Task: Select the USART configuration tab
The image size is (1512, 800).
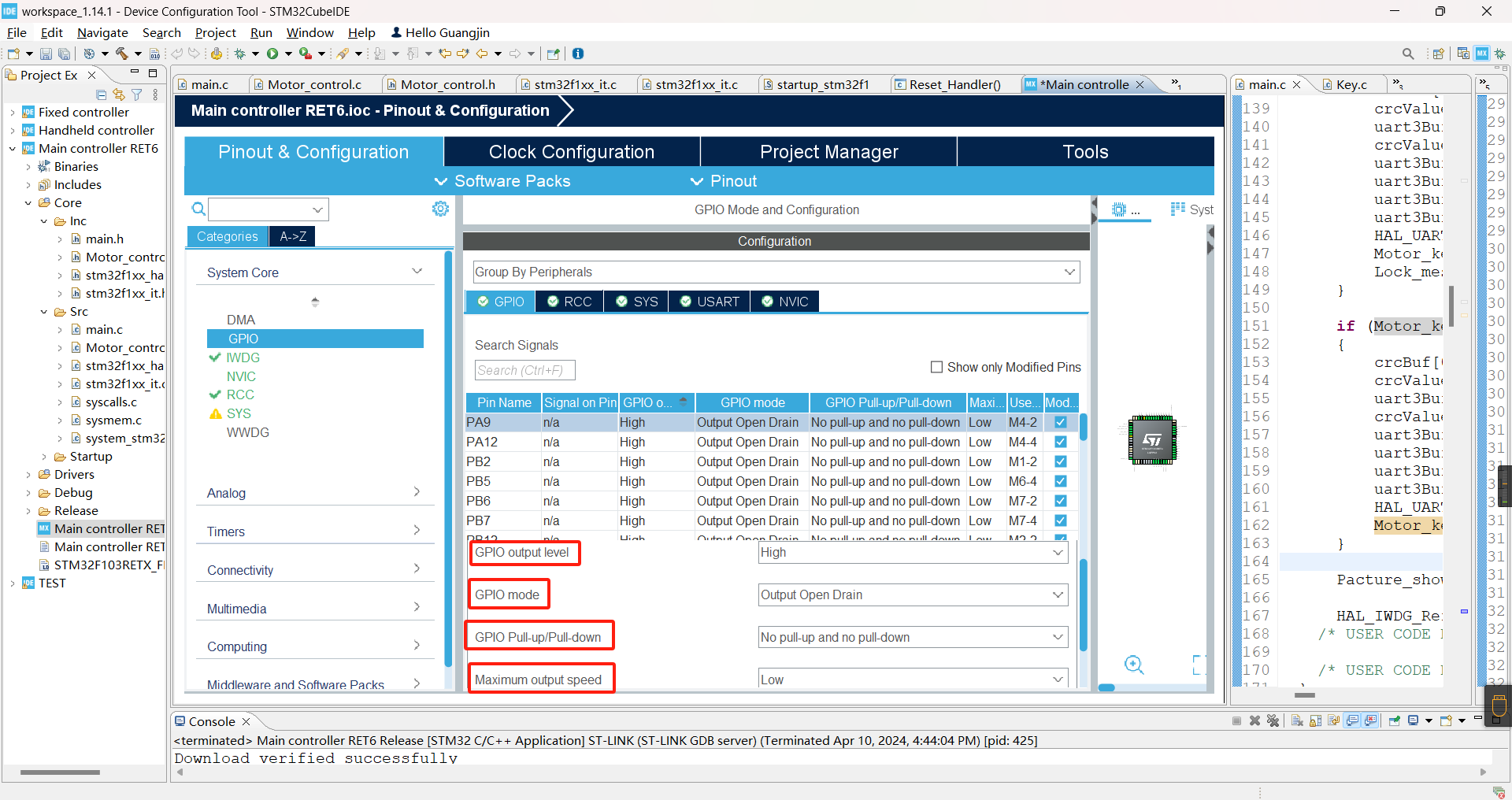Action: [710, 302]
